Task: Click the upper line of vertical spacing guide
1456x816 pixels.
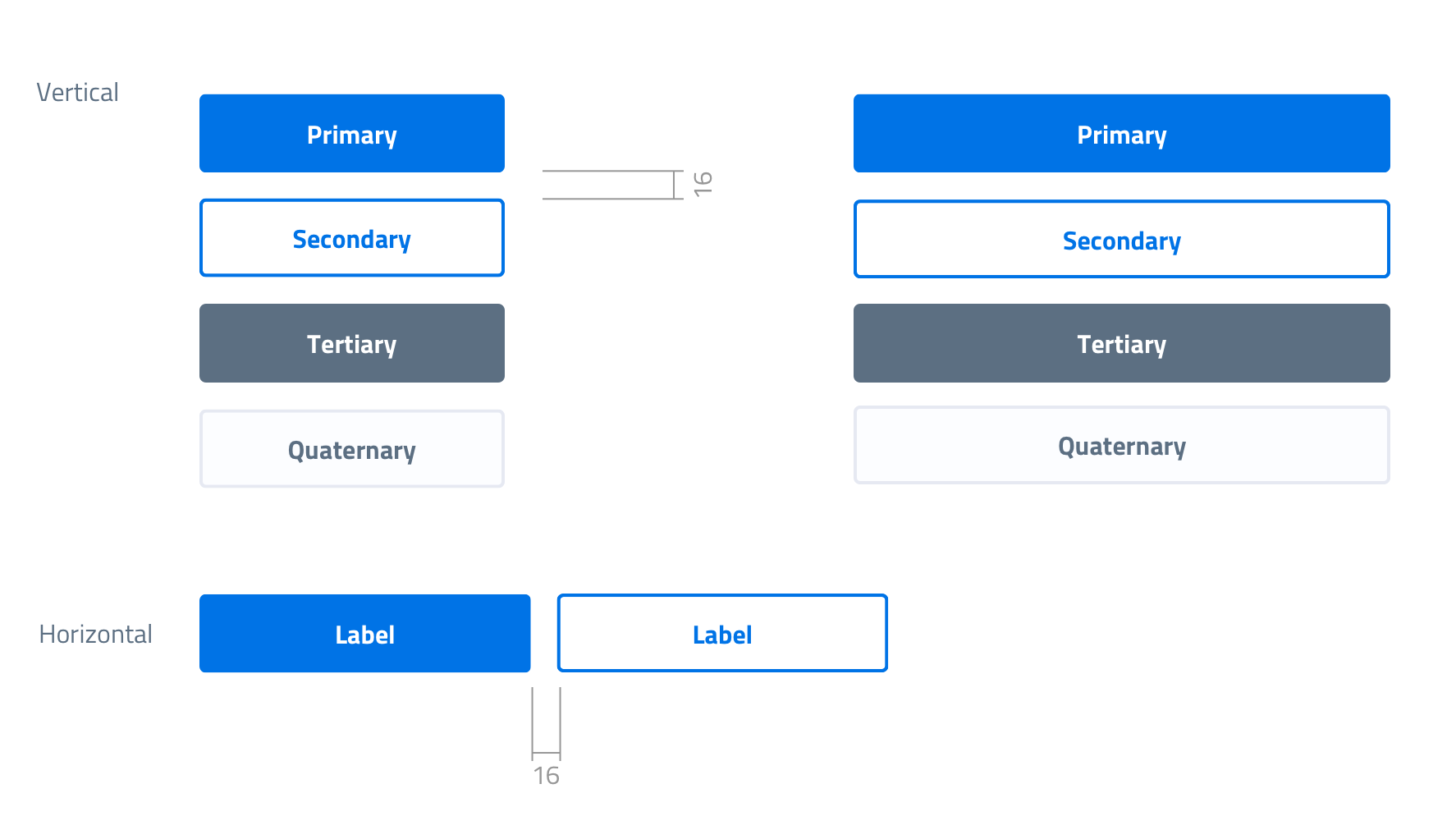Action: click(x=607, y=171)
